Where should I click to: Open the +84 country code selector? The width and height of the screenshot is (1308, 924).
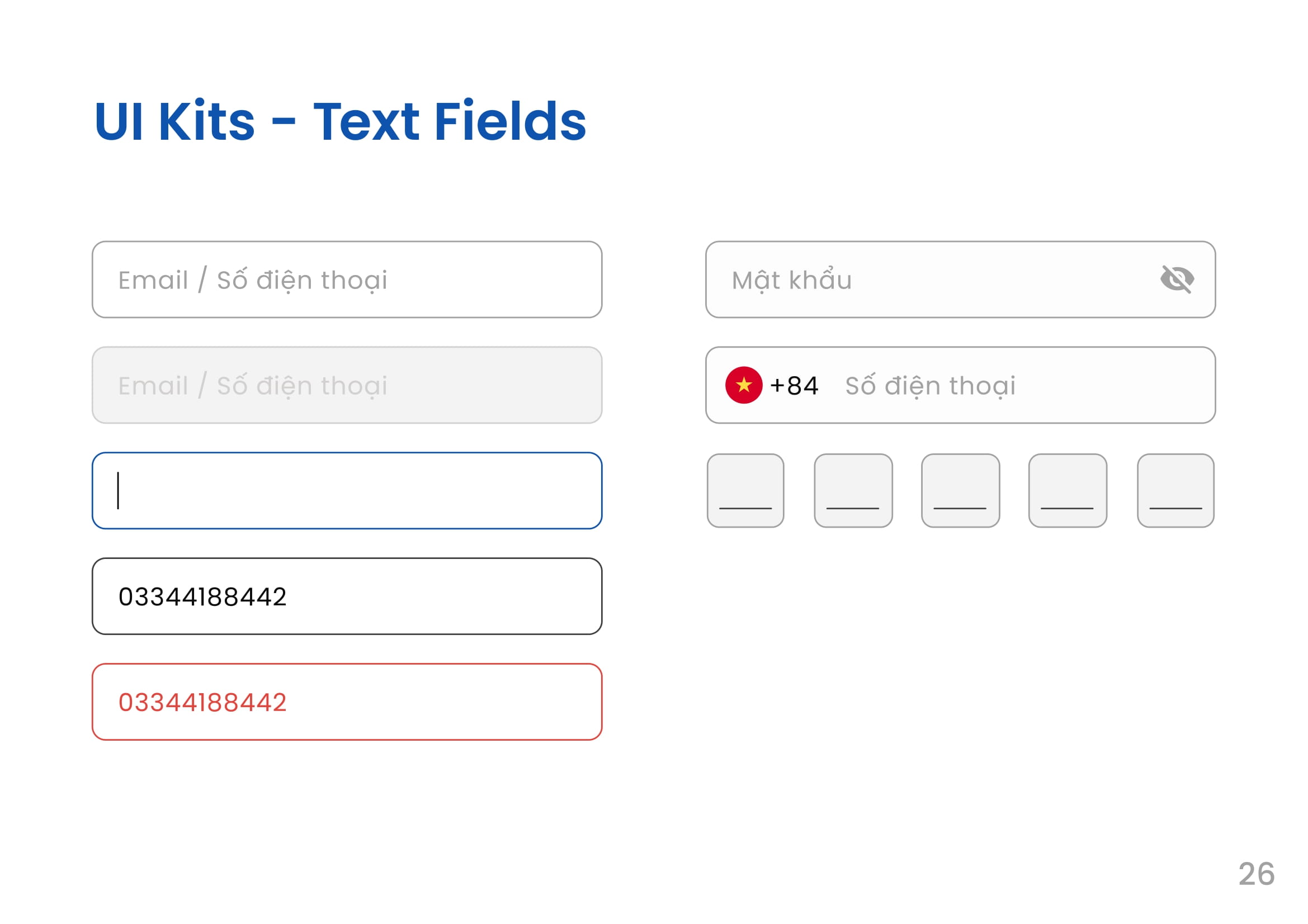[794, 386]
